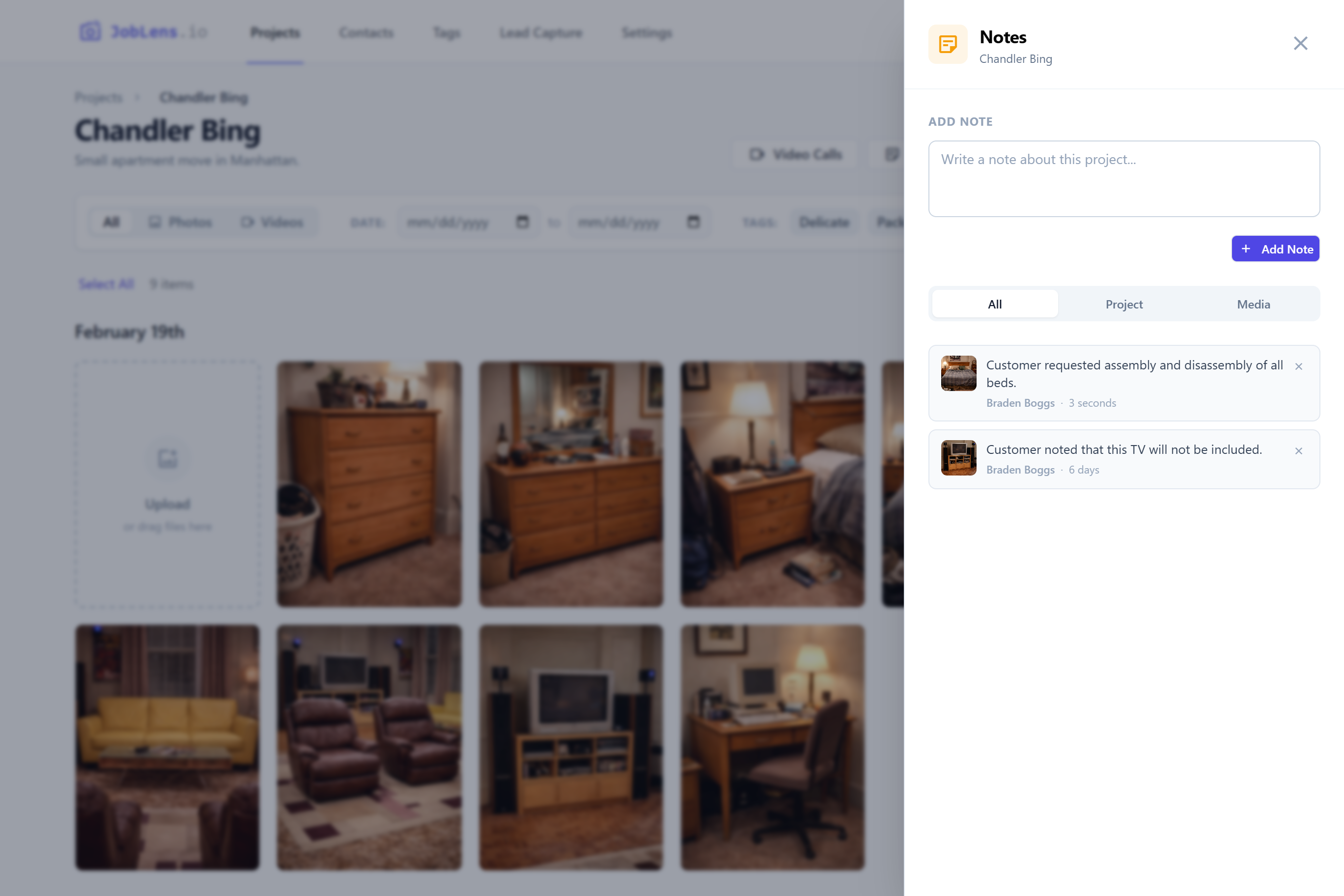Image resolution: width=1344 pixels, height=896 pixels.
Task: Click the Select All link
Action: pyautogui.click(x=106, y=283)
